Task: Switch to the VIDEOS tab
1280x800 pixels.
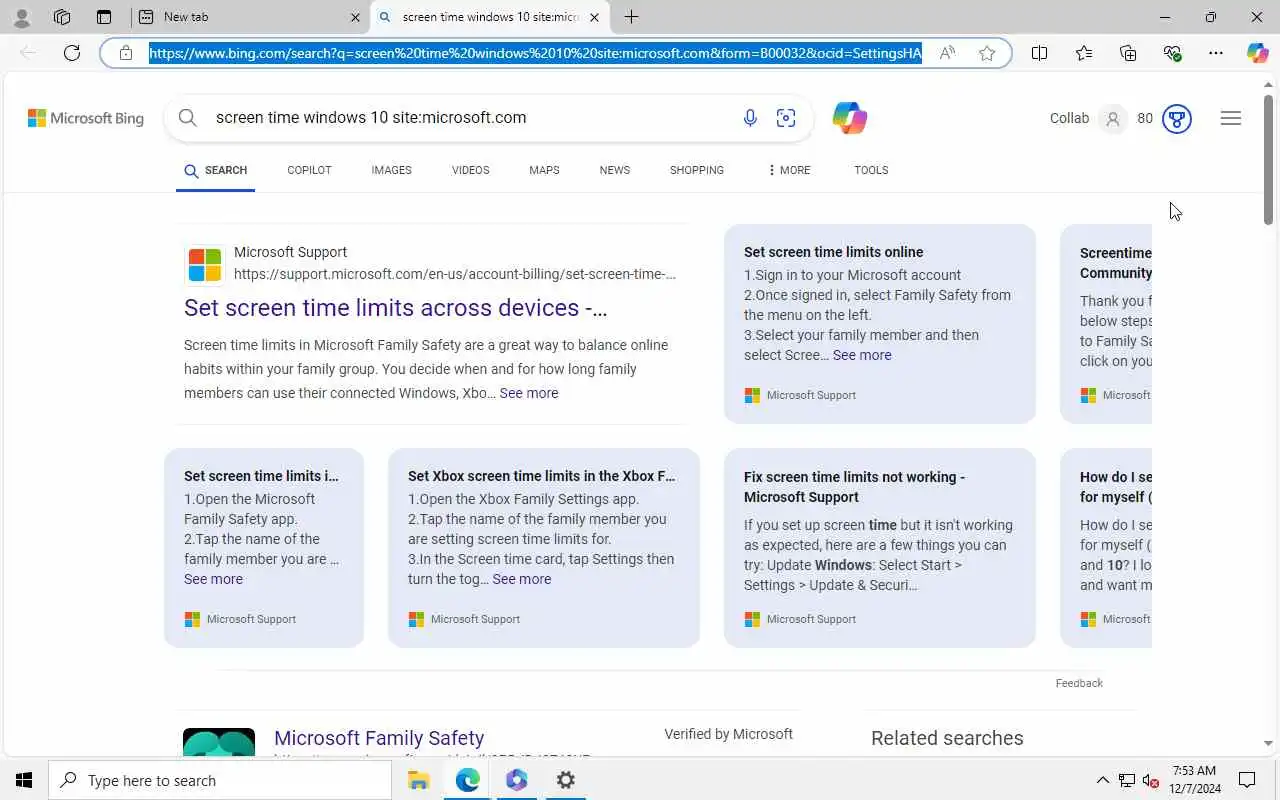Action: [x=470, y=170]
